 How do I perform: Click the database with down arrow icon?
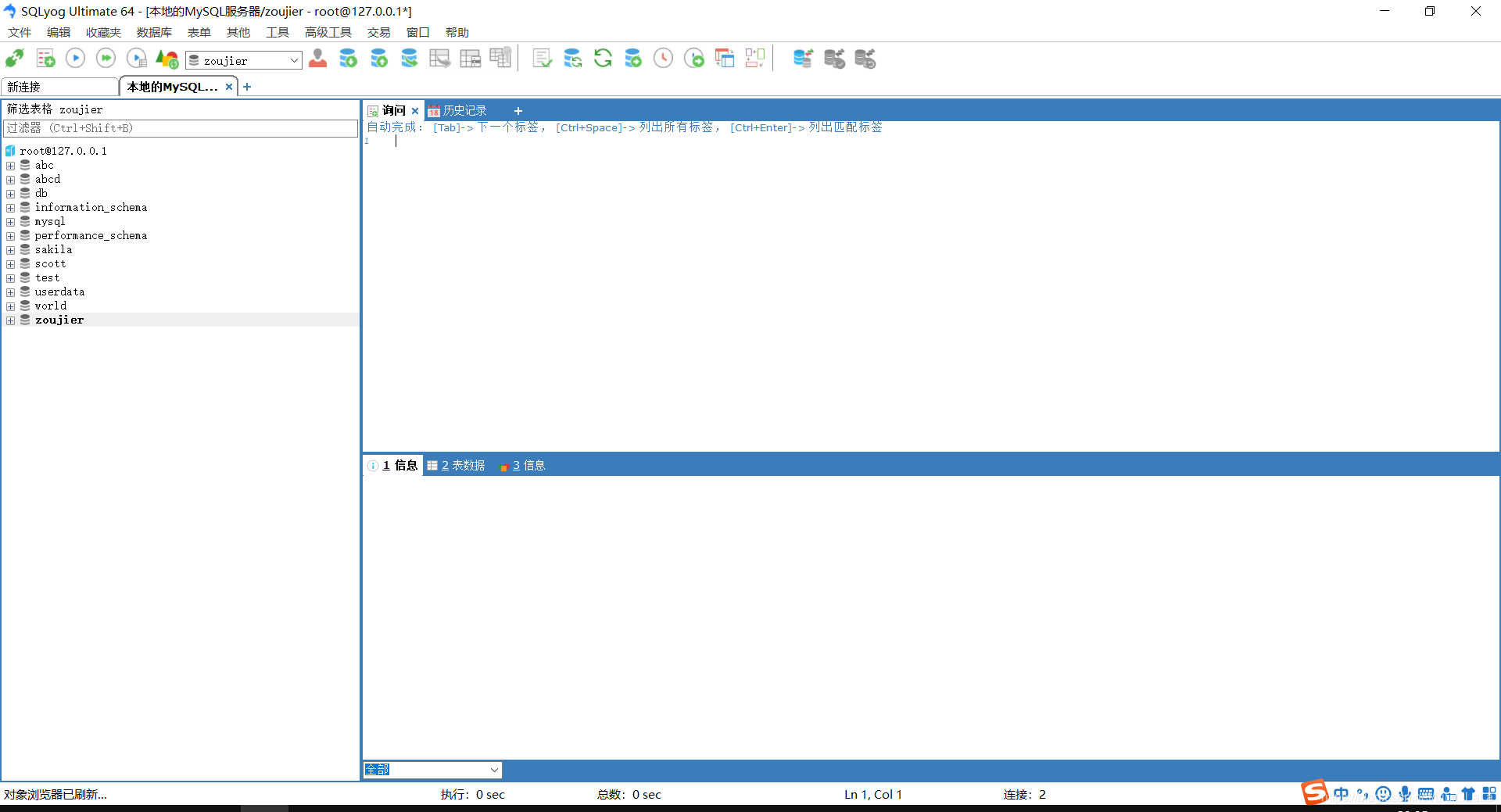[x=349, y=59]
